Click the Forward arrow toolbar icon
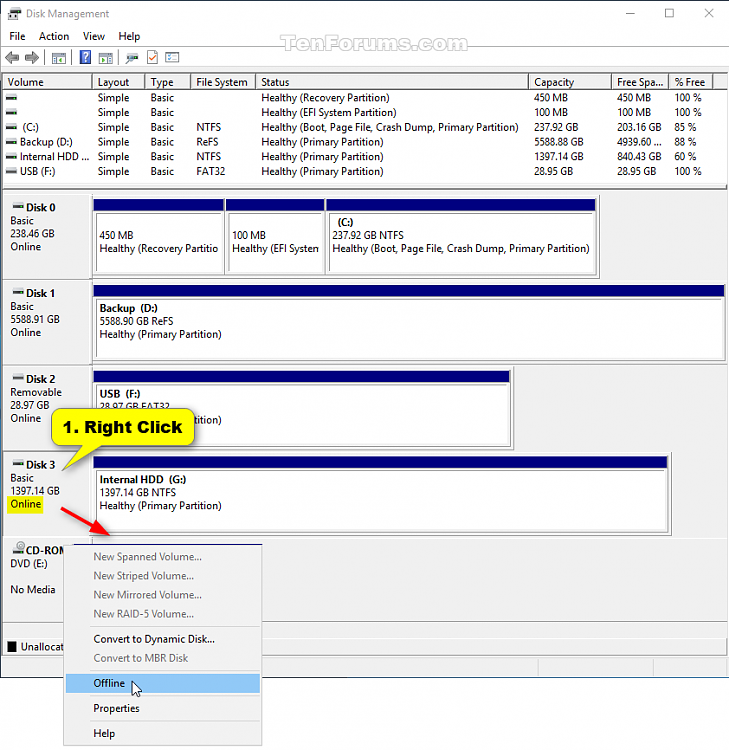Viewport: 729px width, 750px height. click(x=32, y=58)
